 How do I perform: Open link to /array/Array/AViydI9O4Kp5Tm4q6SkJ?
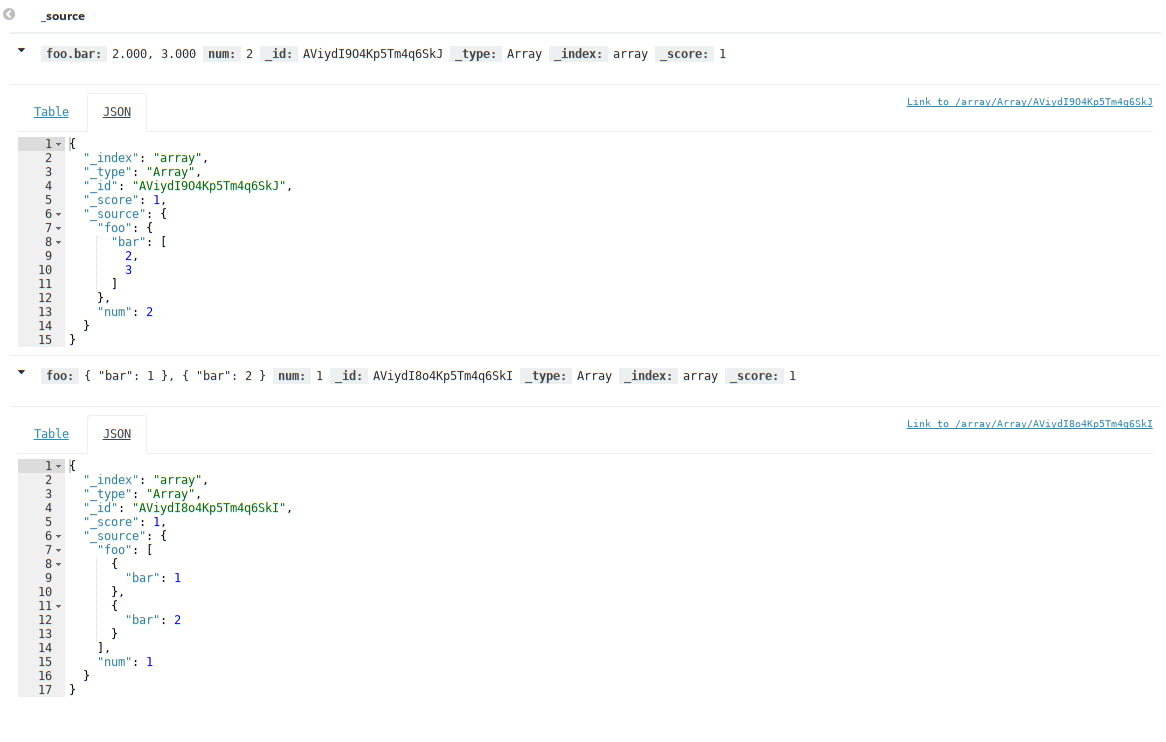1029,102
